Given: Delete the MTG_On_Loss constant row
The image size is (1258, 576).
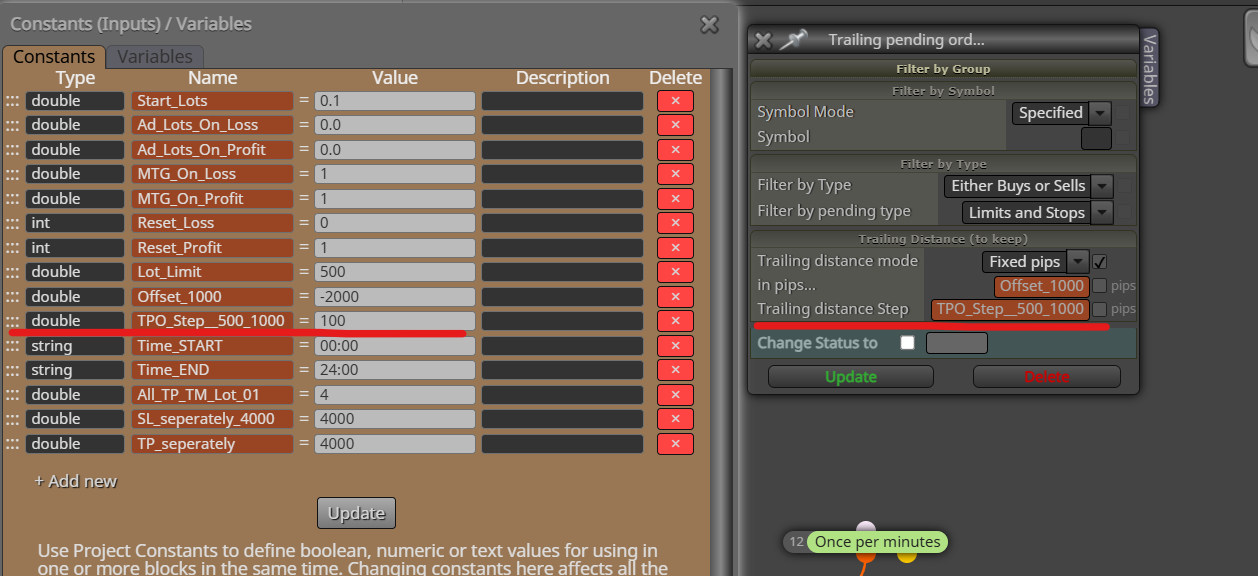Looking at the screenshot, I should [675, 174].
